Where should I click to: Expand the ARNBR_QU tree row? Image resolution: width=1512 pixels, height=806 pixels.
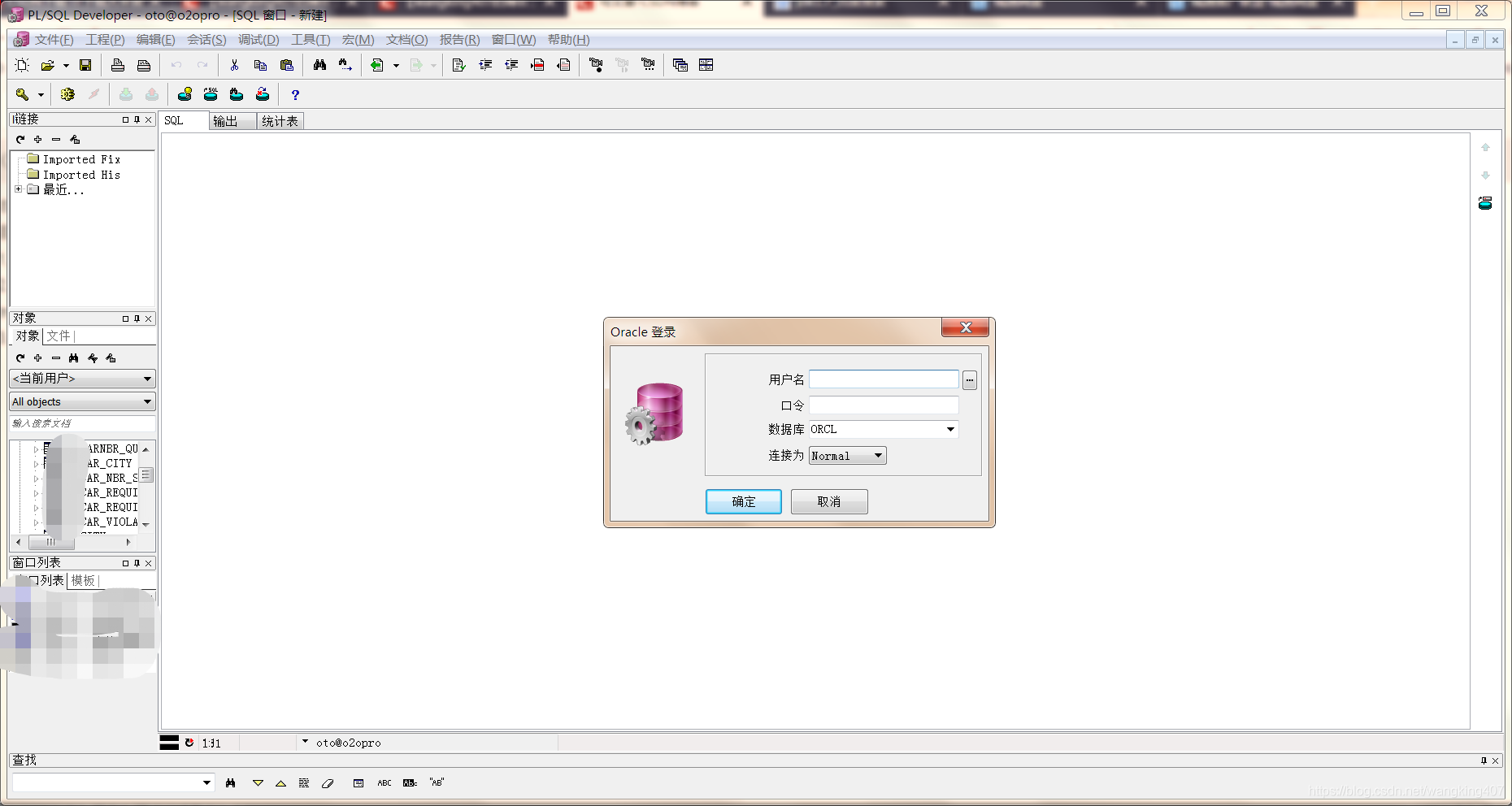[36, 449]
